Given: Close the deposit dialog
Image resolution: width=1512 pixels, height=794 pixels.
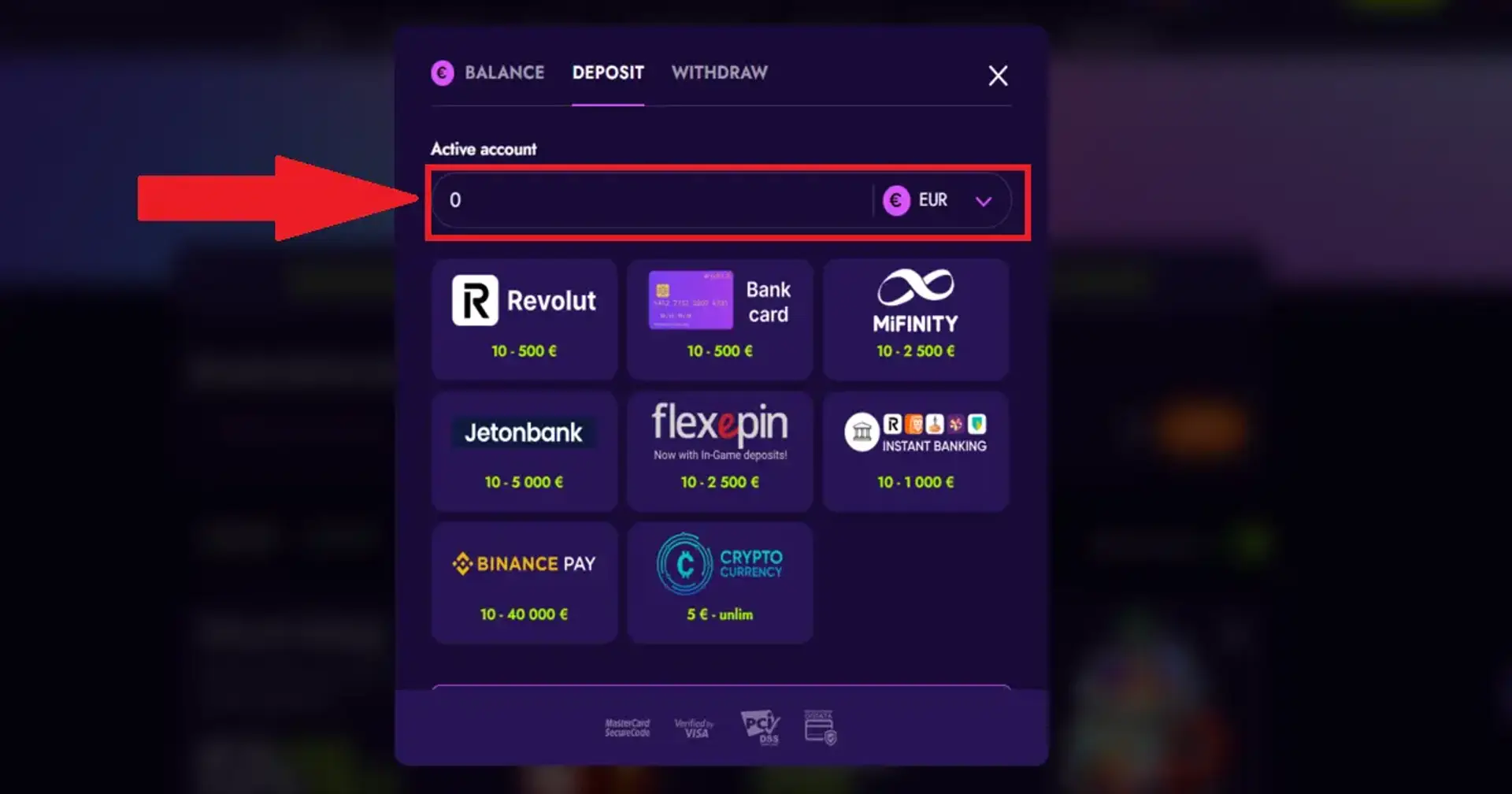Looking at the screenshot, I should [x=998, y=76].
